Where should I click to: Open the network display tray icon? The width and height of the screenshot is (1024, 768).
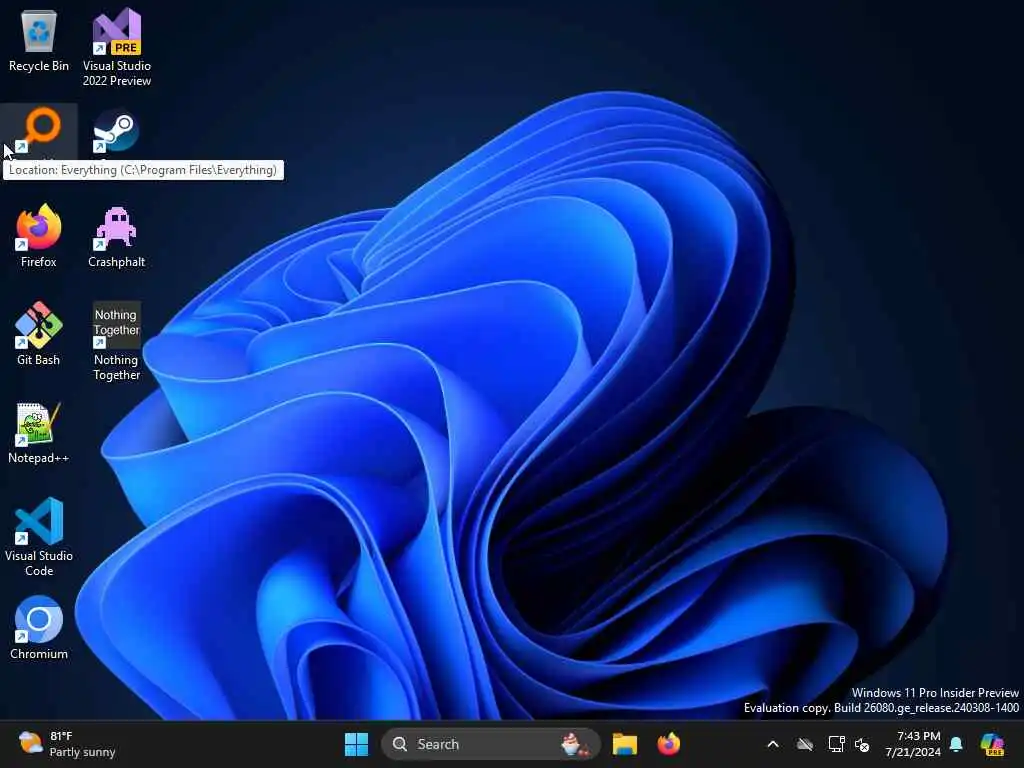point(837,744)
